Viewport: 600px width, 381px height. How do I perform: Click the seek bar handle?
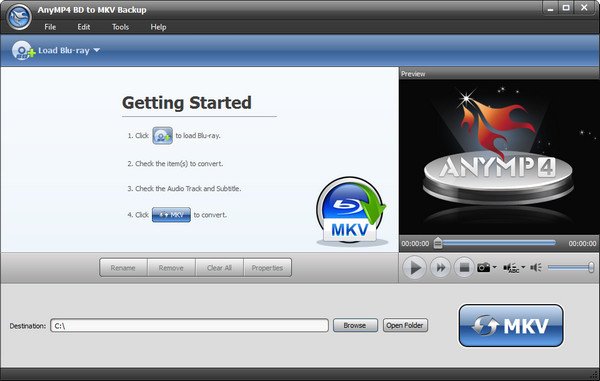coord(438,243)
